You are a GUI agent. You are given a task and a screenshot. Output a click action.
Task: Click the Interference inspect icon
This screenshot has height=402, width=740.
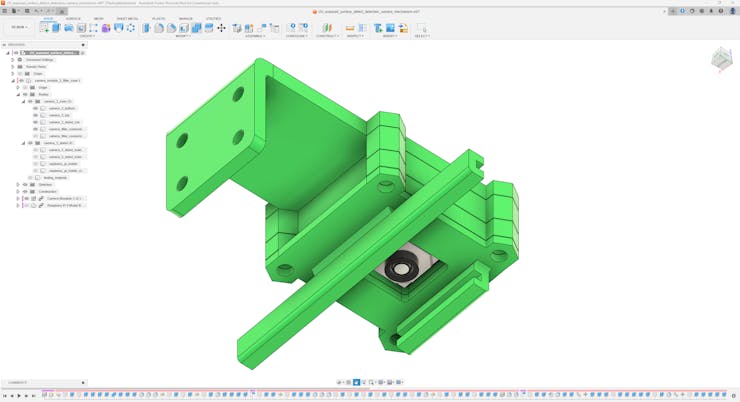point(362,28)
